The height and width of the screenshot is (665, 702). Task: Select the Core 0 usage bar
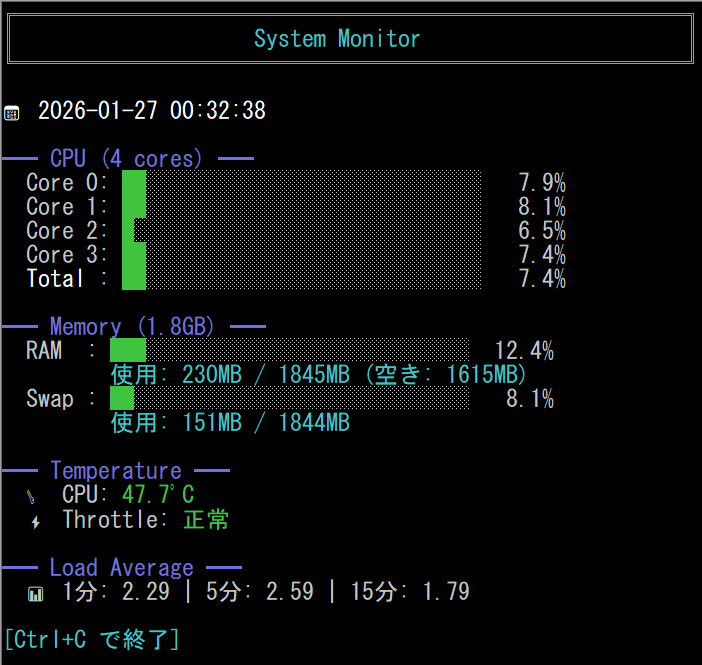coord(302,182)
